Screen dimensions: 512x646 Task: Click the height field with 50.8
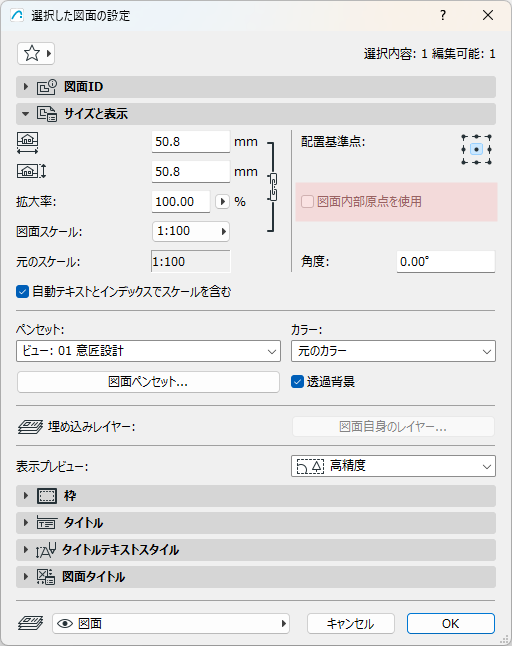click(x=191, y=171)
